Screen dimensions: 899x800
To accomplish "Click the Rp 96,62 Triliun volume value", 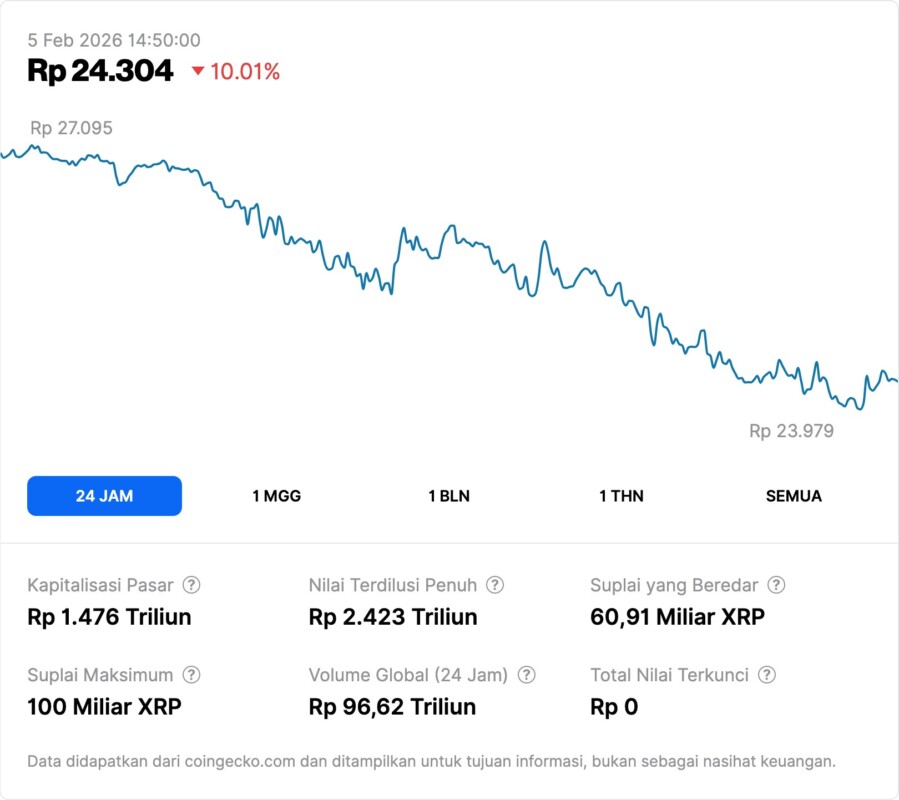I will pyautogui.click(x=392, y=707).
